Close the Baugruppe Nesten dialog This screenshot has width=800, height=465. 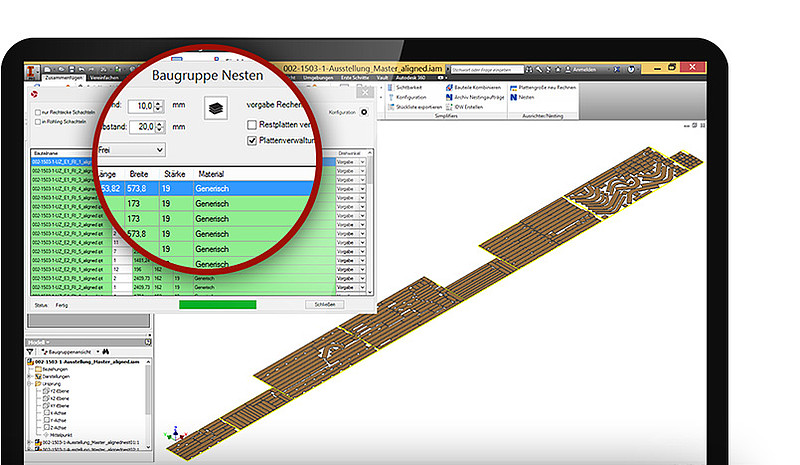(x=365, y=92)
